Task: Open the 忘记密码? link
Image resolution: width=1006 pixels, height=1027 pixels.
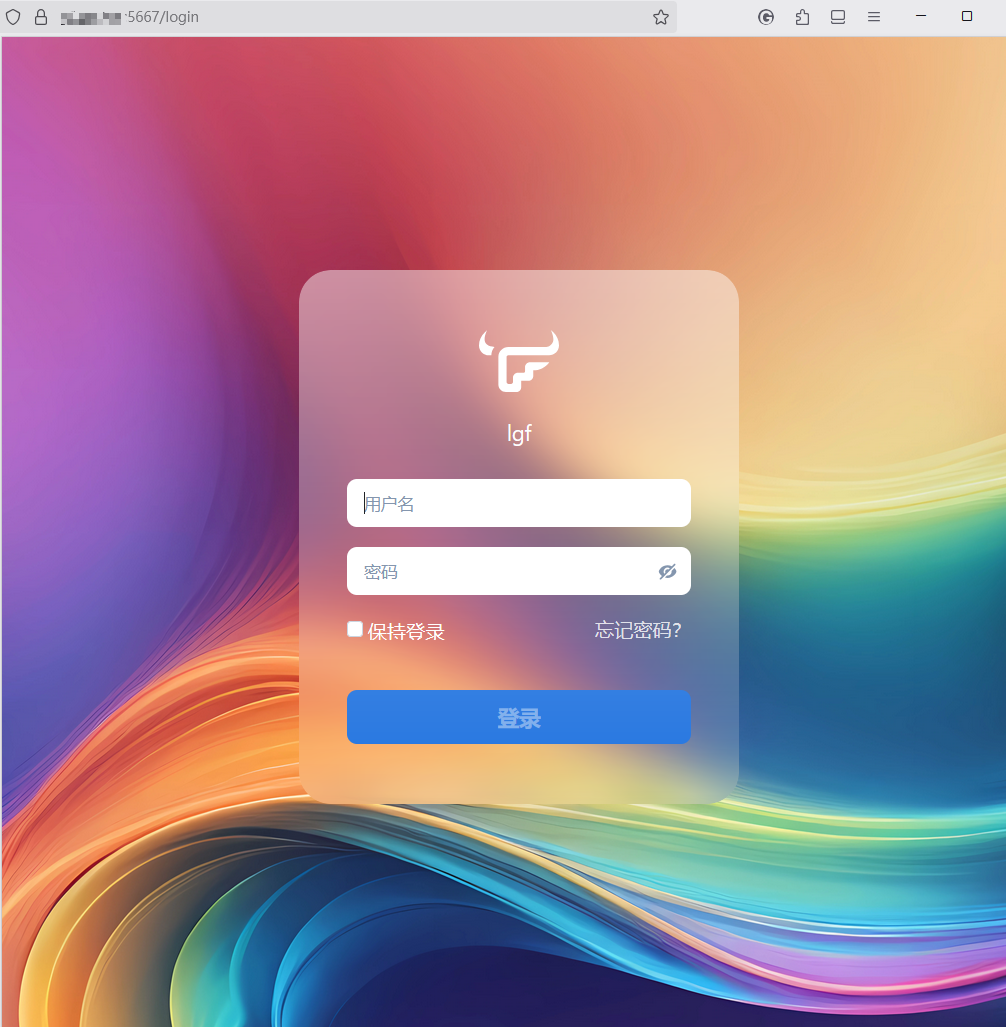Action: (638, 630)
